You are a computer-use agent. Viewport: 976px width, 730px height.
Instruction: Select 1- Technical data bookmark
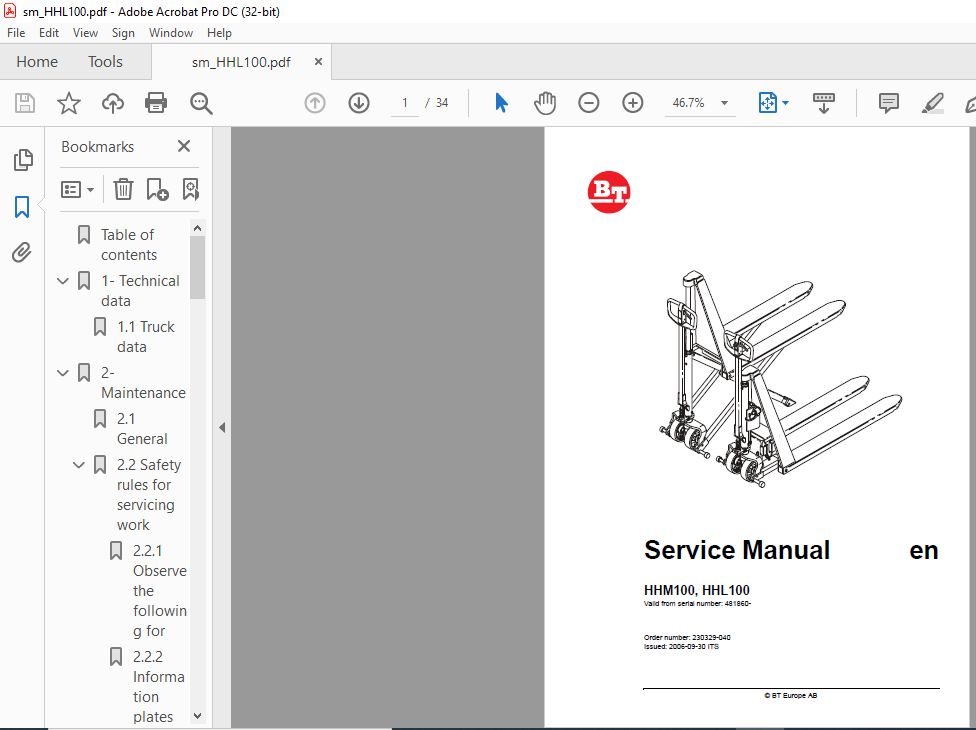(140, 291)
